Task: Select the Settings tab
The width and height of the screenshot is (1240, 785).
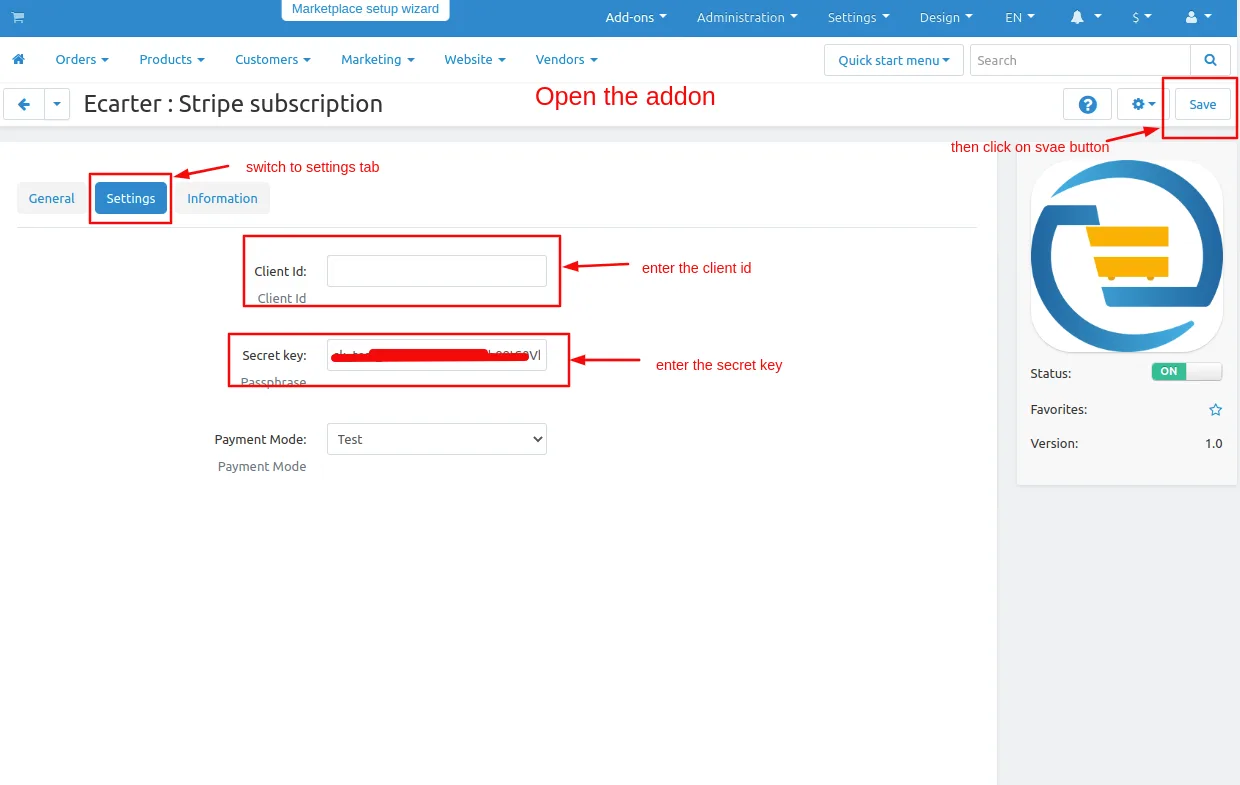Action: pos(131,198)
